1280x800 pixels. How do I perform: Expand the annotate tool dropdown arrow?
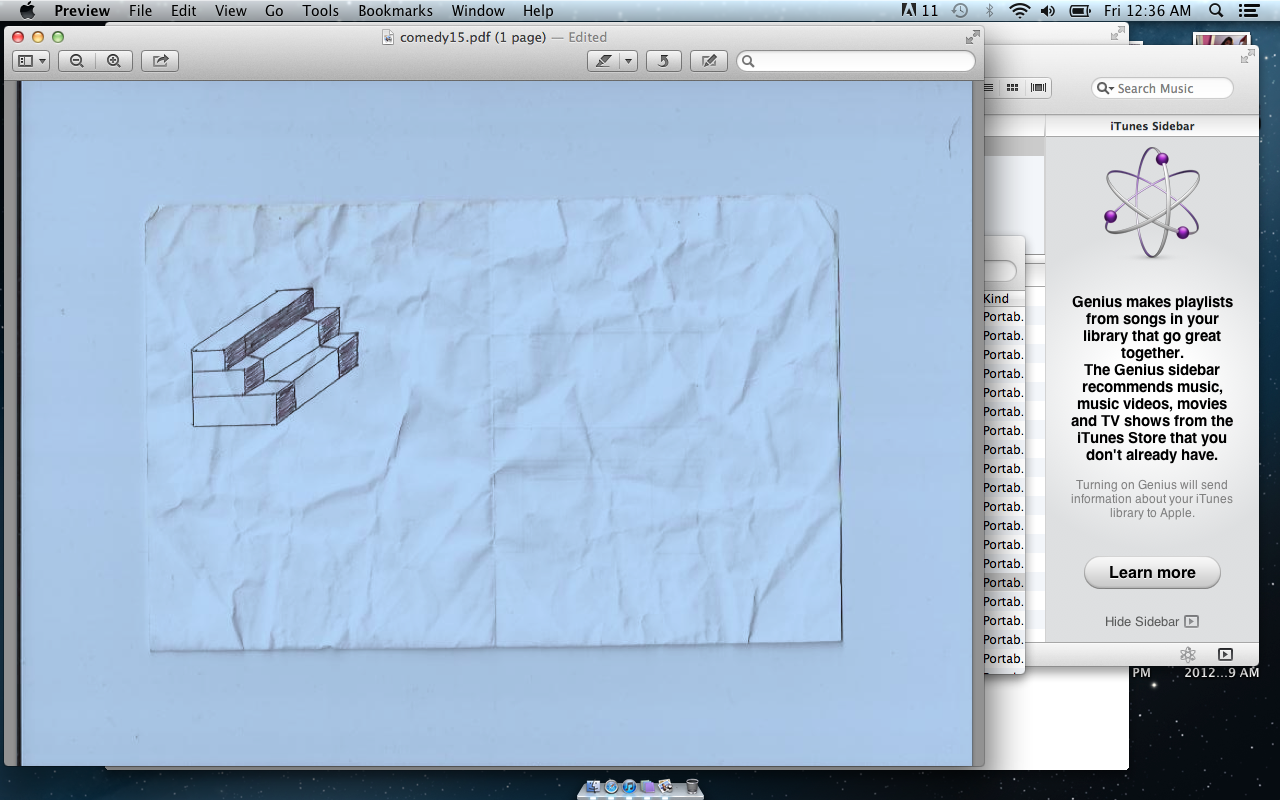[628, 61]
